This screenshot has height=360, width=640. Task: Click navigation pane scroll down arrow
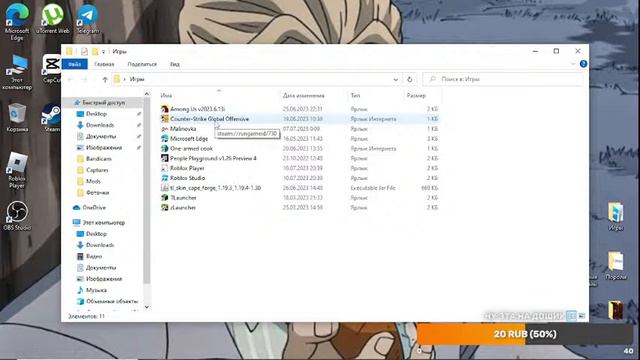click(147, 307)
